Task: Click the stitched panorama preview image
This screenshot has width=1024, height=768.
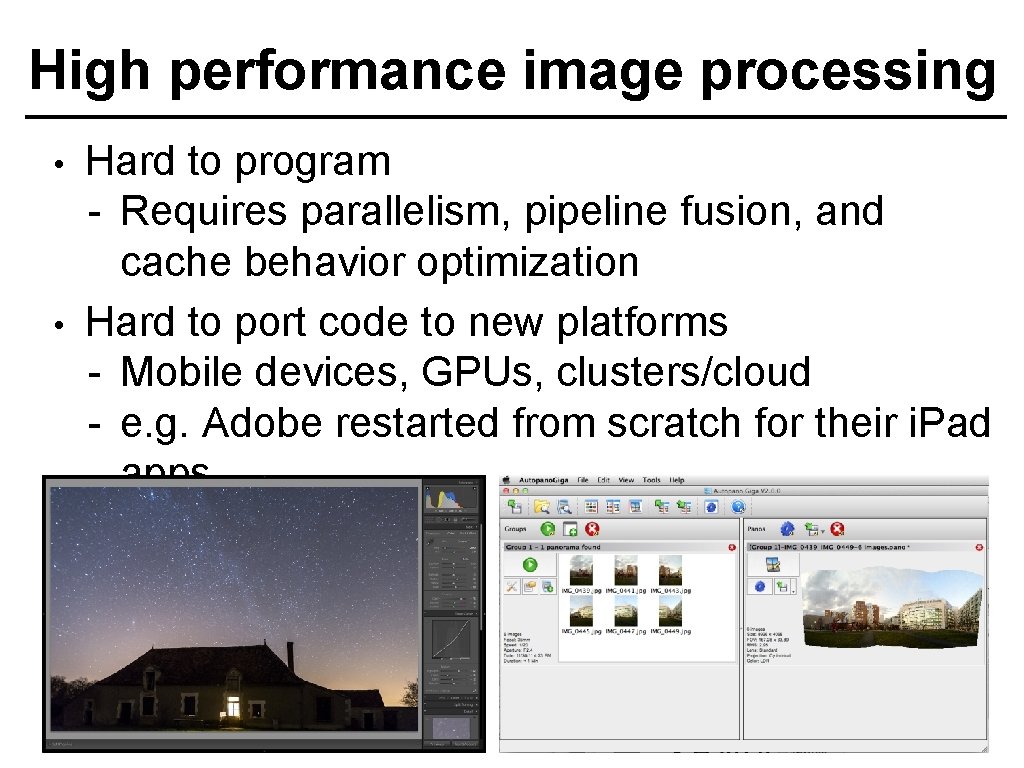Action: [892, 607]
